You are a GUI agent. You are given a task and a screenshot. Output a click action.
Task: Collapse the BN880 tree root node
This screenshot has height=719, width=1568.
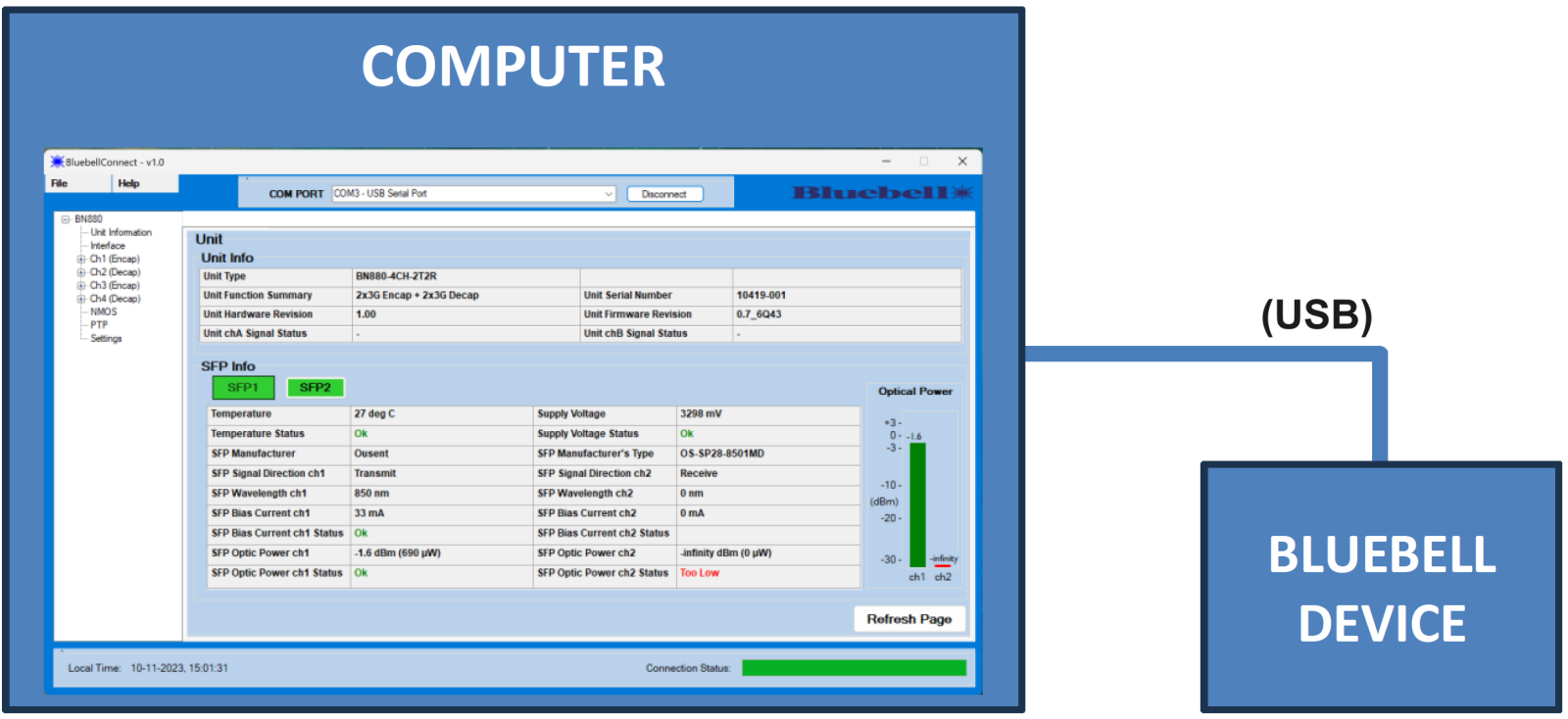66,219
